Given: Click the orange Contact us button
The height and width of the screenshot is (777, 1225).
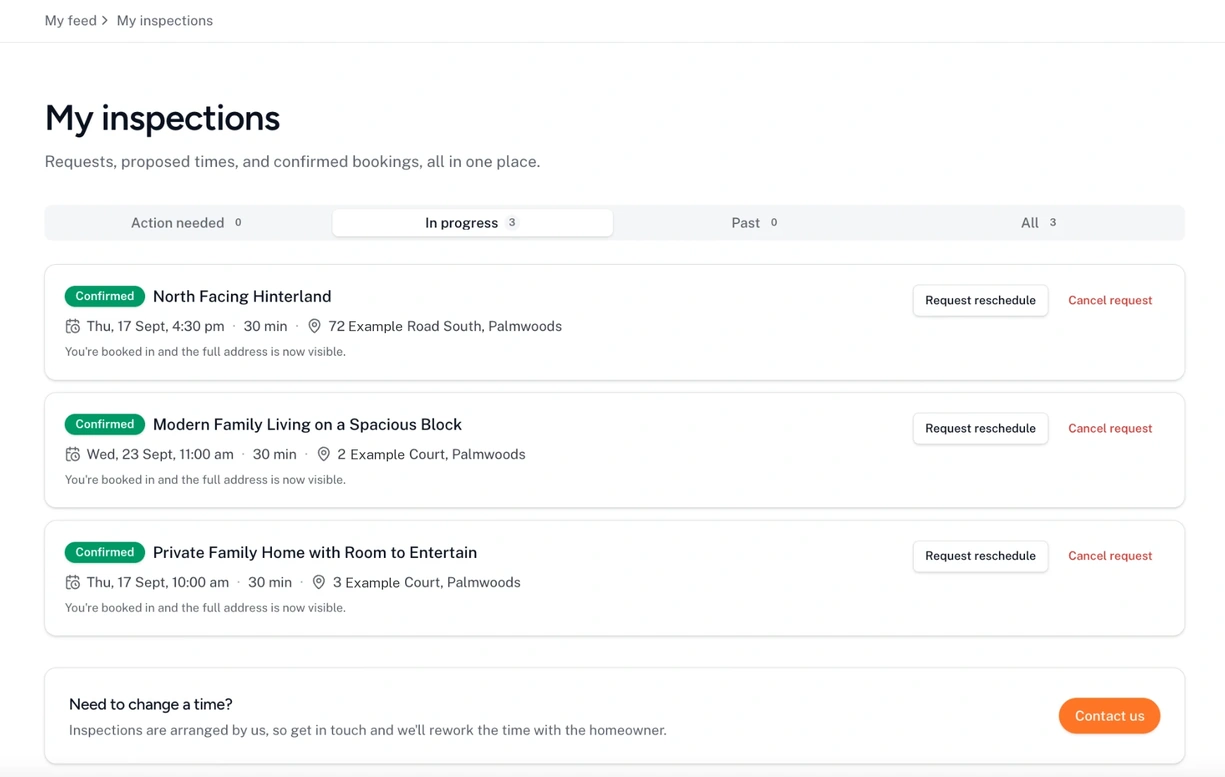Looking at the screenshot, I should click(1109, 716).
